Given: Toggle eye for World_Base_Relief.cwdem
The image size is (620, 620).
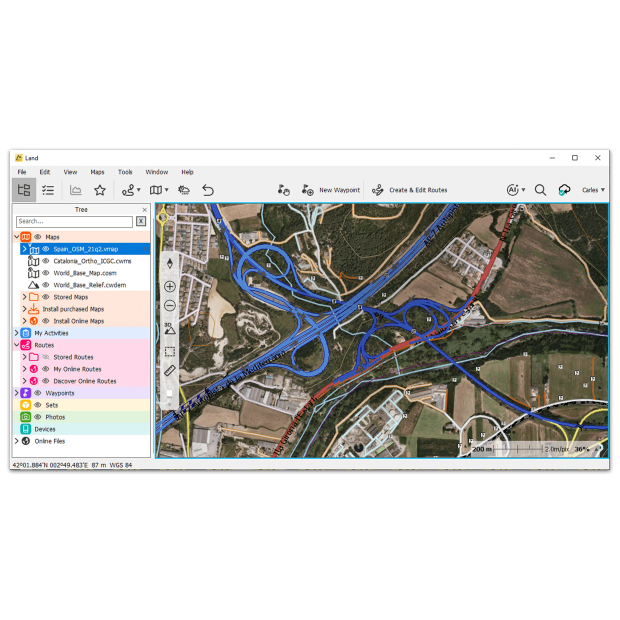Looking at the screenshot, I should (x=46, y=285).
